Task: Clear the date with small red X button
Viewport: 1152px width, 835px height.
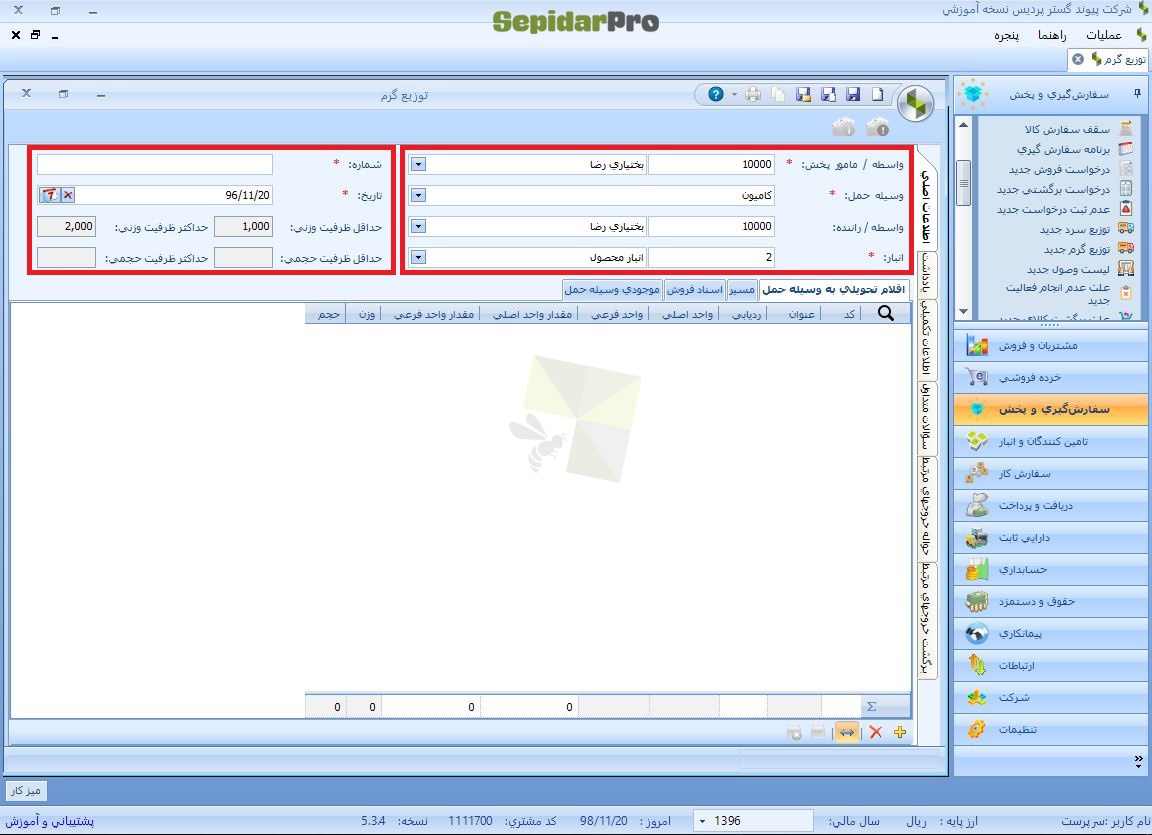Action: [x=68, y=195]
